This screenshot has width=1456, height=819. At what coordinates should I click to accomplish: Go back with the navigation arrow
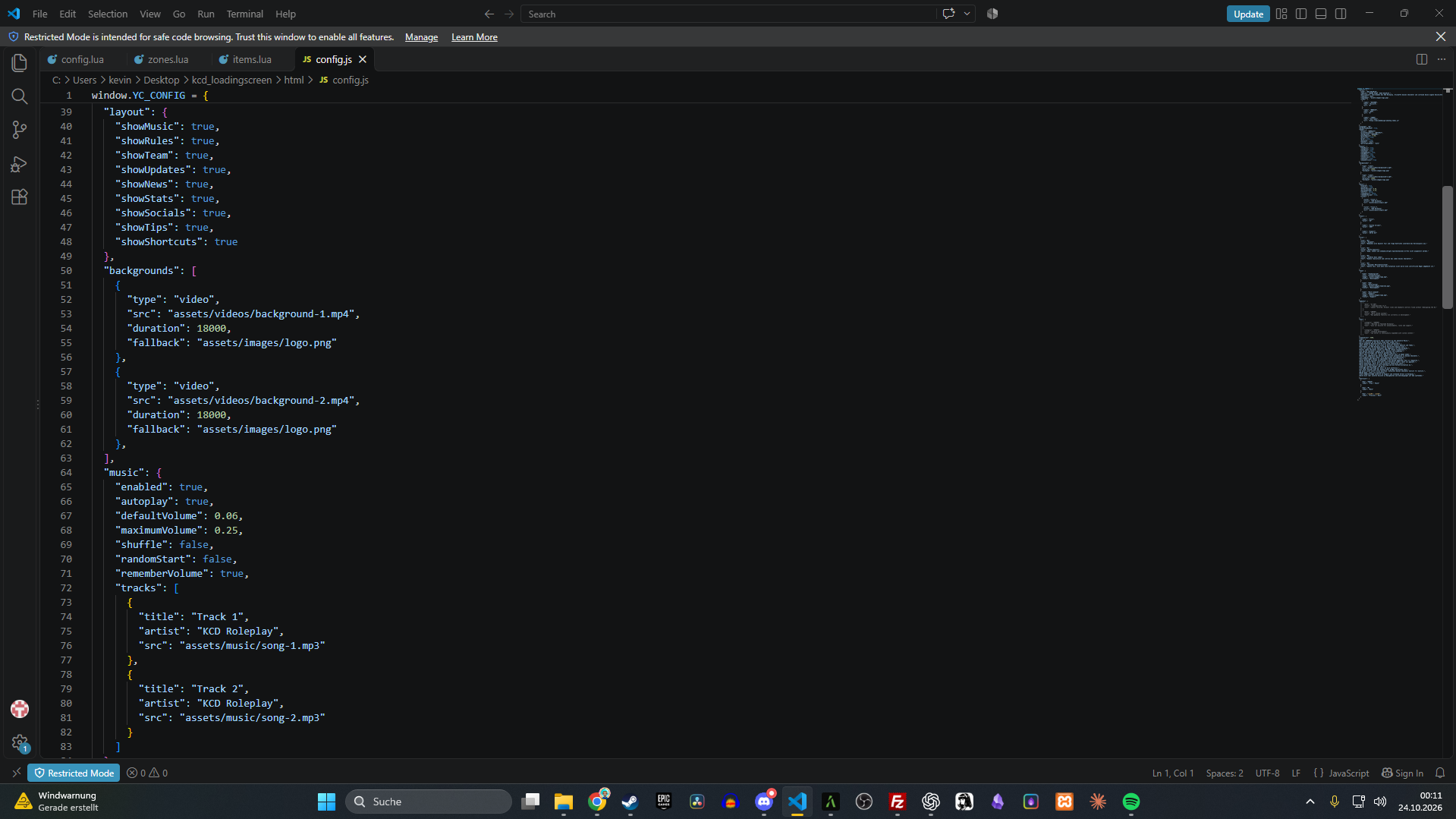489,14
